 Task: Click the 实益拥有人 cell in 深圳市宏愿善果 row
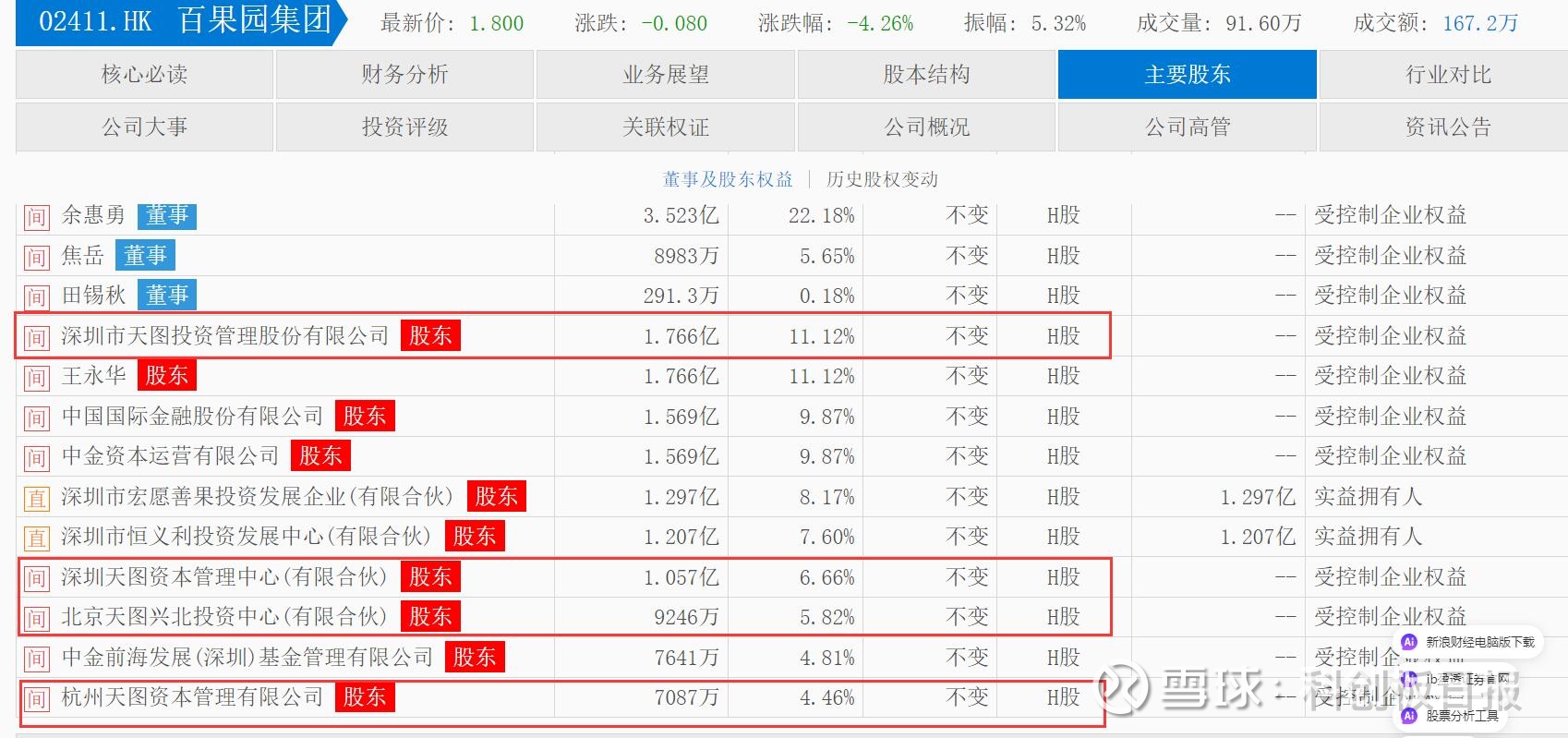1369,497
